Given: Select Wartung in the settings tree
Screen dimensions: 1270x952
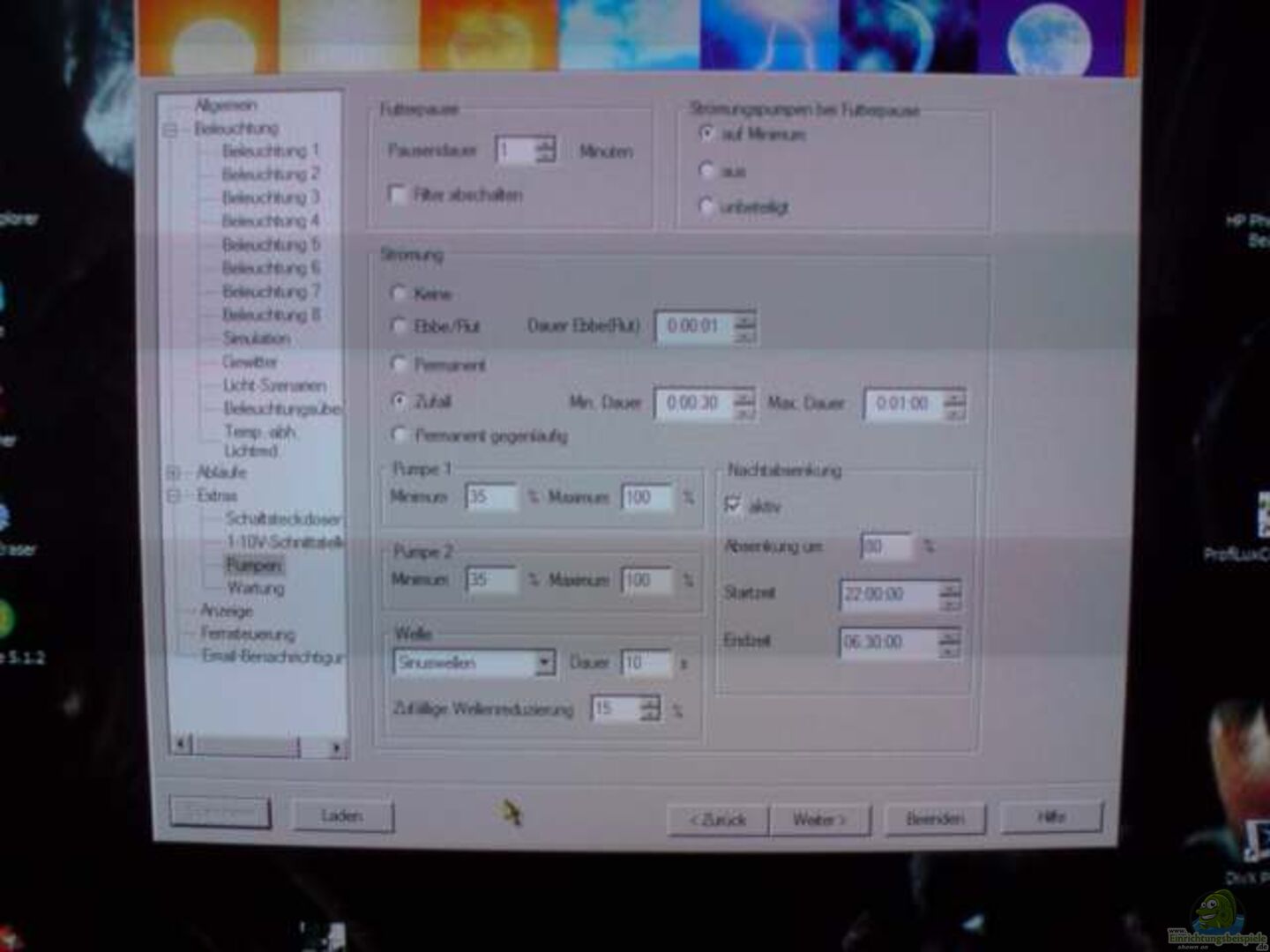Looking at the screenshot, I should (x=256, y=588).
